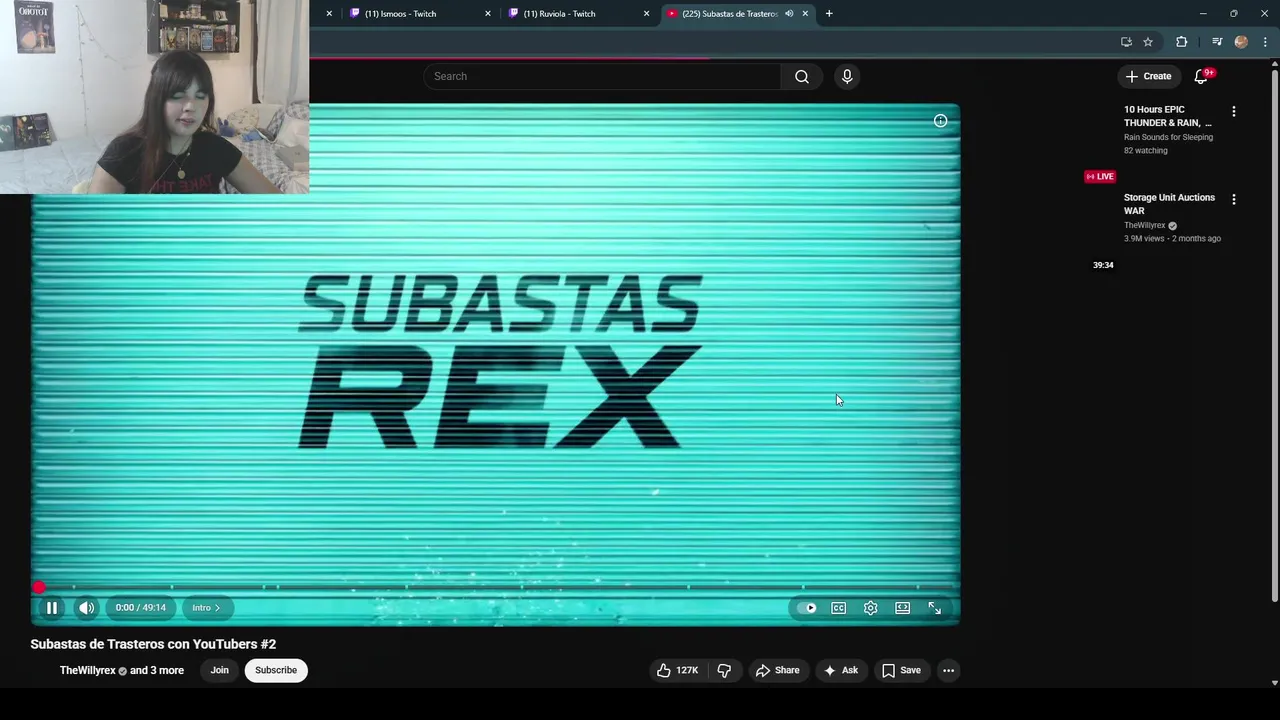Viewport: 1280px width, 720px height.
Task: Open the 10 Hours EPIC THUNDER & RAIN video
Action: pos(1168,116)
